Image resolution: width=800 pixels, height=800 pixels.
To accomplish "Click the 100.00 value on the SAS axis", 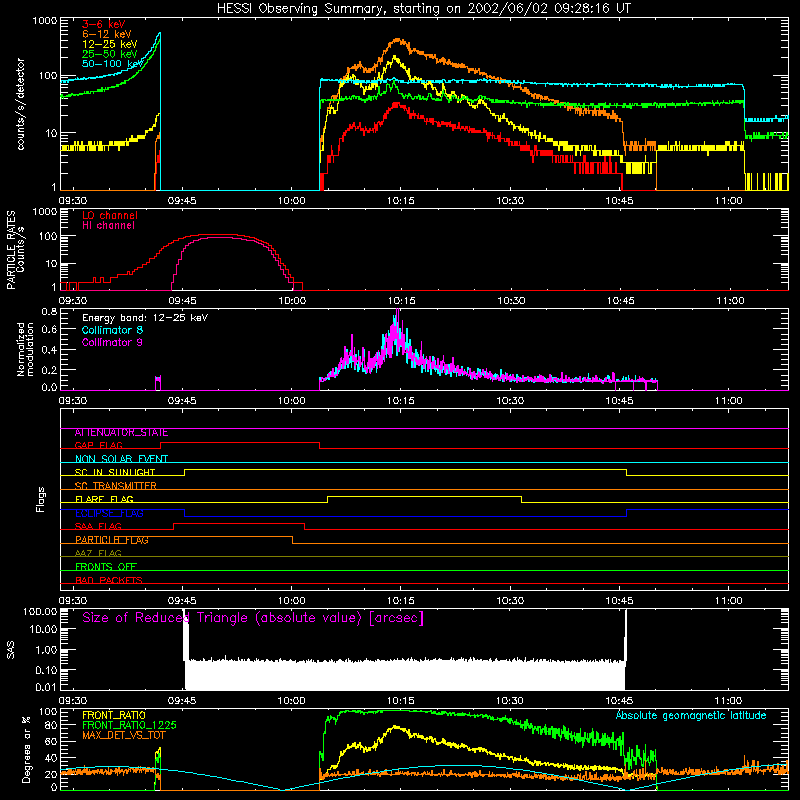I will point(40,611).
